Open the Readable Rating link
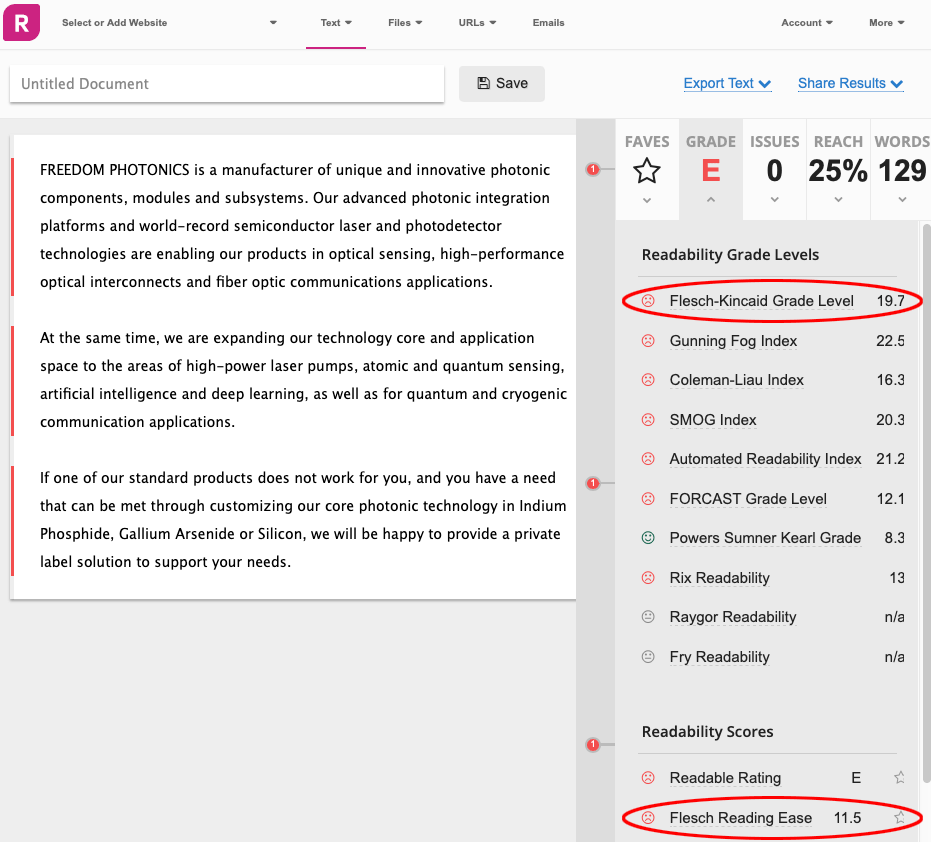This screenshot has height=842, width=931. pos(726,778)
